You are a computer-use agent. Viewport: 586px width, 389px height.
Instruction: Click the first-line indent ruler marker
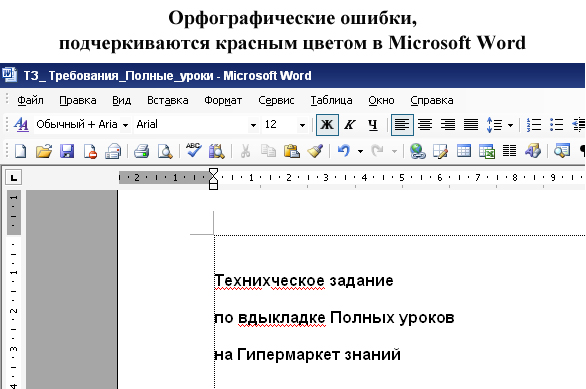point(213,172)
